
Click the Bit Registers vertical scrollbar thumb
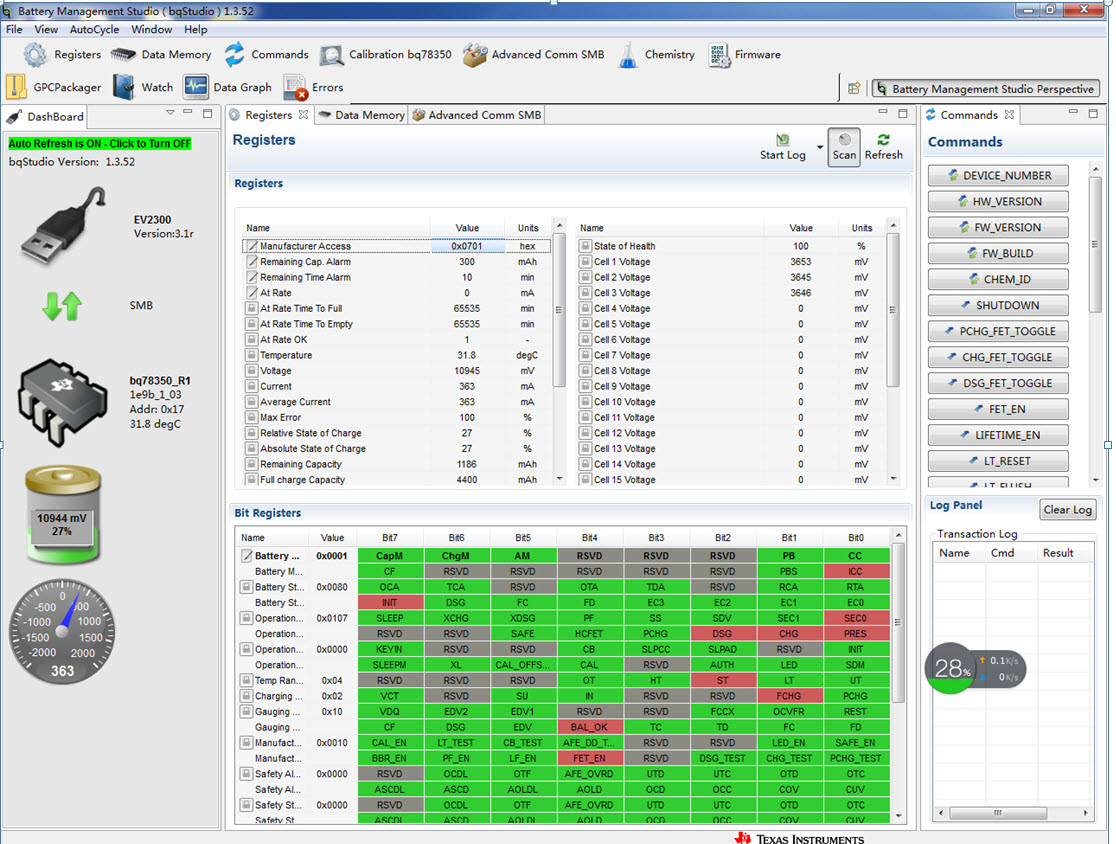[x=898, y=623]
